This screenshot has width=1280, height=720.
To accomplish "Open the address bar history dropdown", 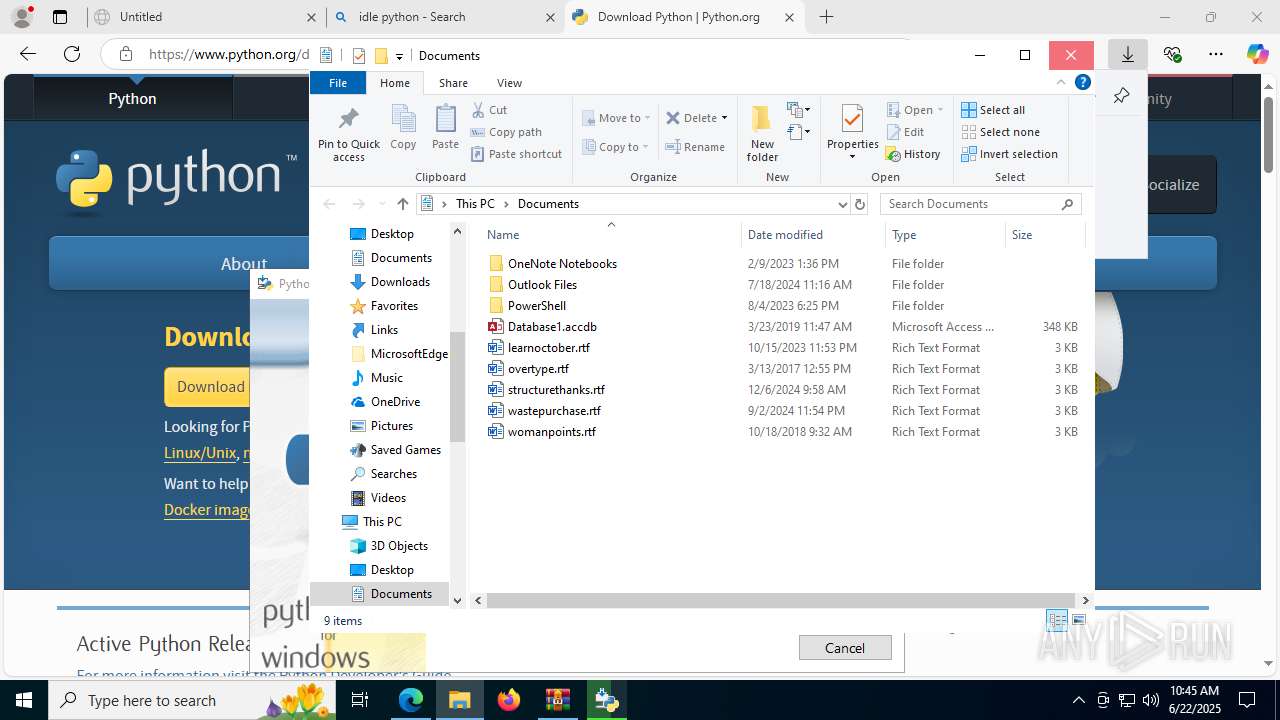I will click(842, 204).
